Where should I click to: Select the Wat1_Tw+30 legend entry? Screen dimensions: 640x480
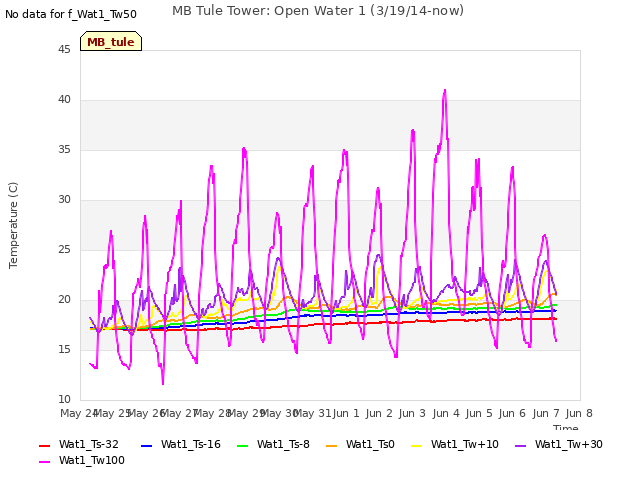point(559,444)
